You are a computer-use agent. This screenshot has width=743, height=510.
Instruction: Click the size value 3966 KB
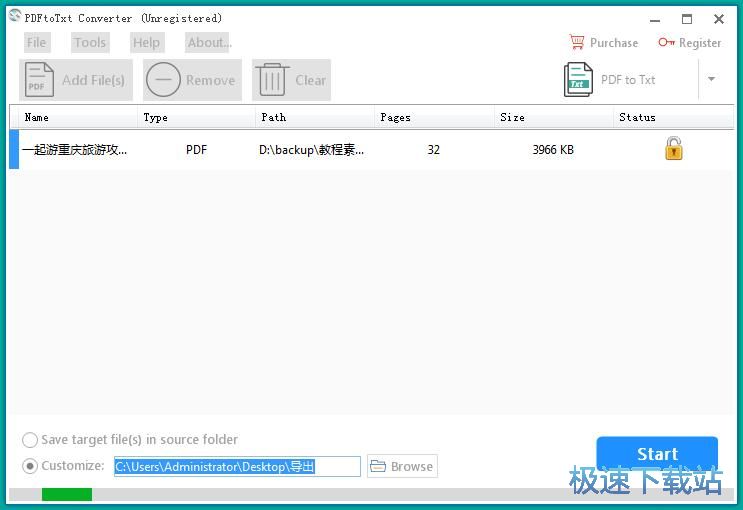553,150
